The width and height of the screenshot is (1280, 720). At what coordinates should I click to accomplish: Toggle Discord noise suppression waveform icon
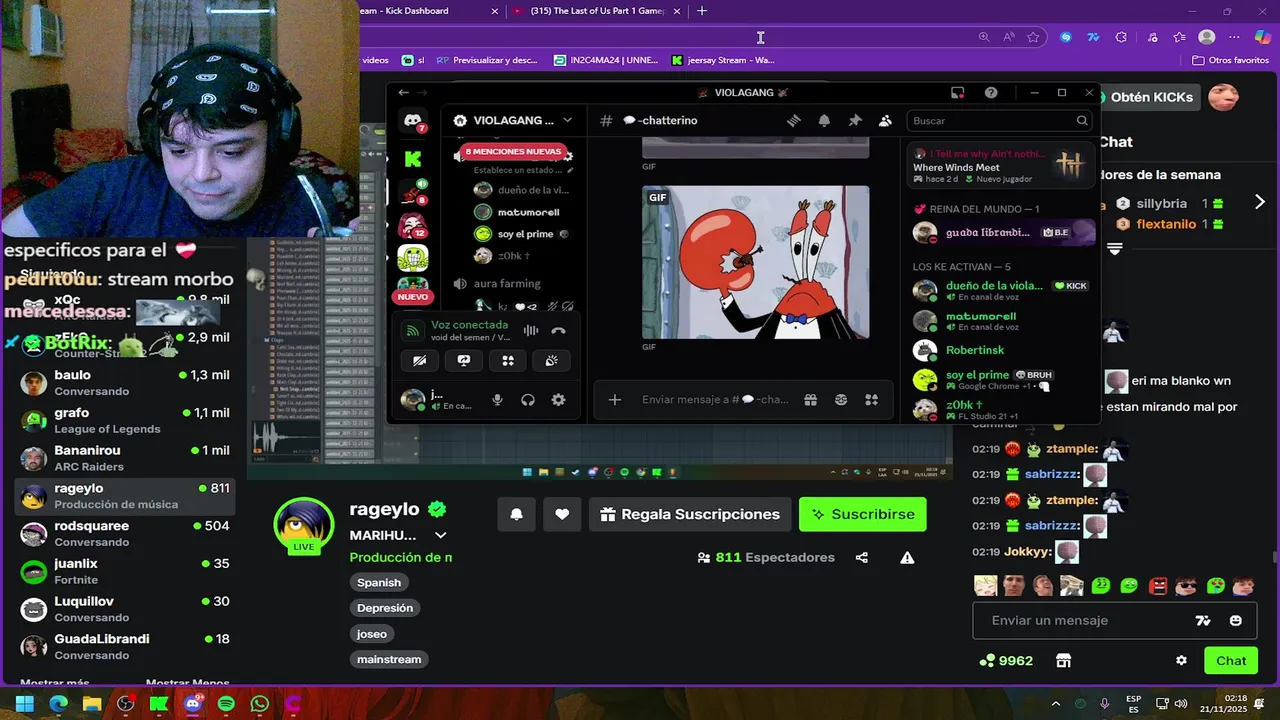click(x=531, y=331)
